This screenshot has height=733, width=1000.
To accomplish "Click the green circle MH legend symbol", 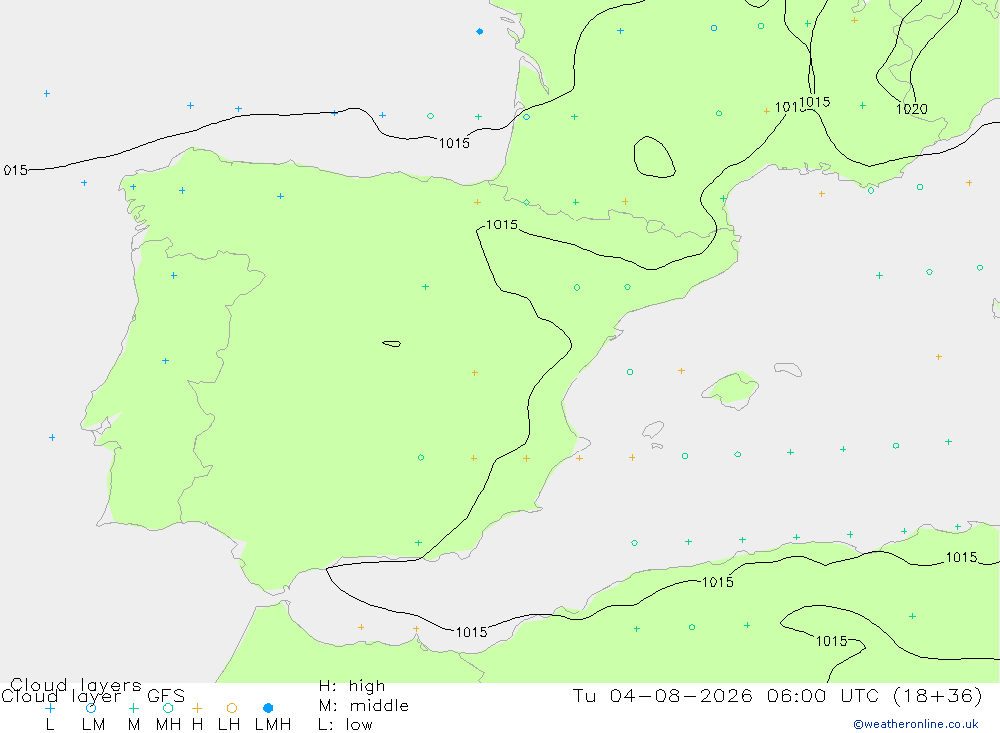I will click(x=168, y=708).
